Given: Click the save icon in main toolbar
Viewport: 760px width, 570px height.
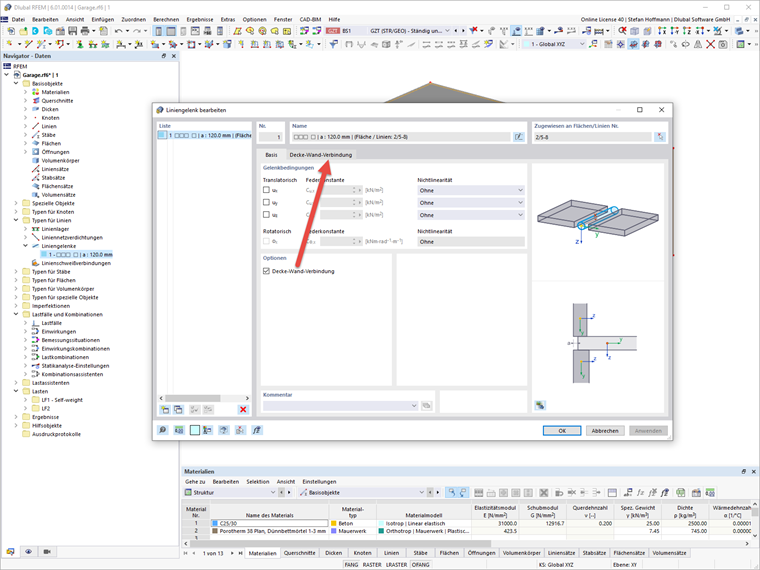Looking at the screenshot, I should [73, 31].
